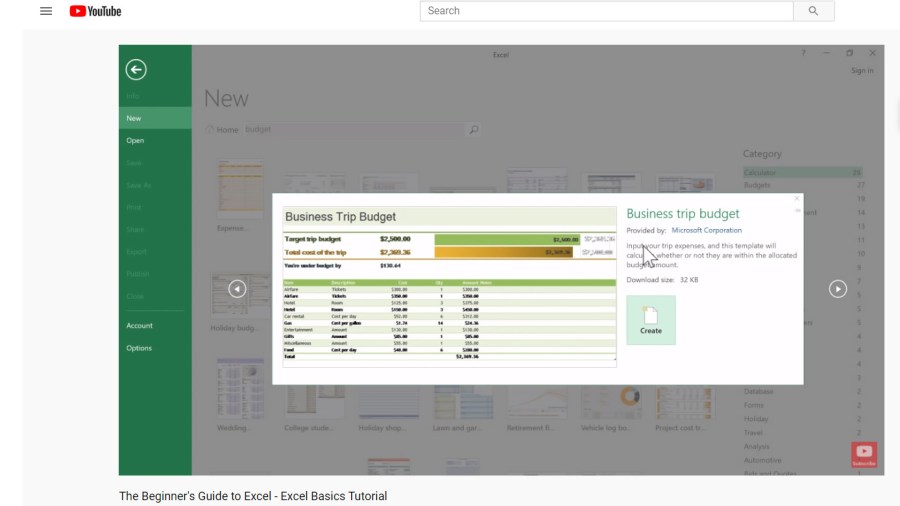Click Sign in in Excel window
Screen dimensions: 900x506
pyautogui.click(x=862, y=71)
